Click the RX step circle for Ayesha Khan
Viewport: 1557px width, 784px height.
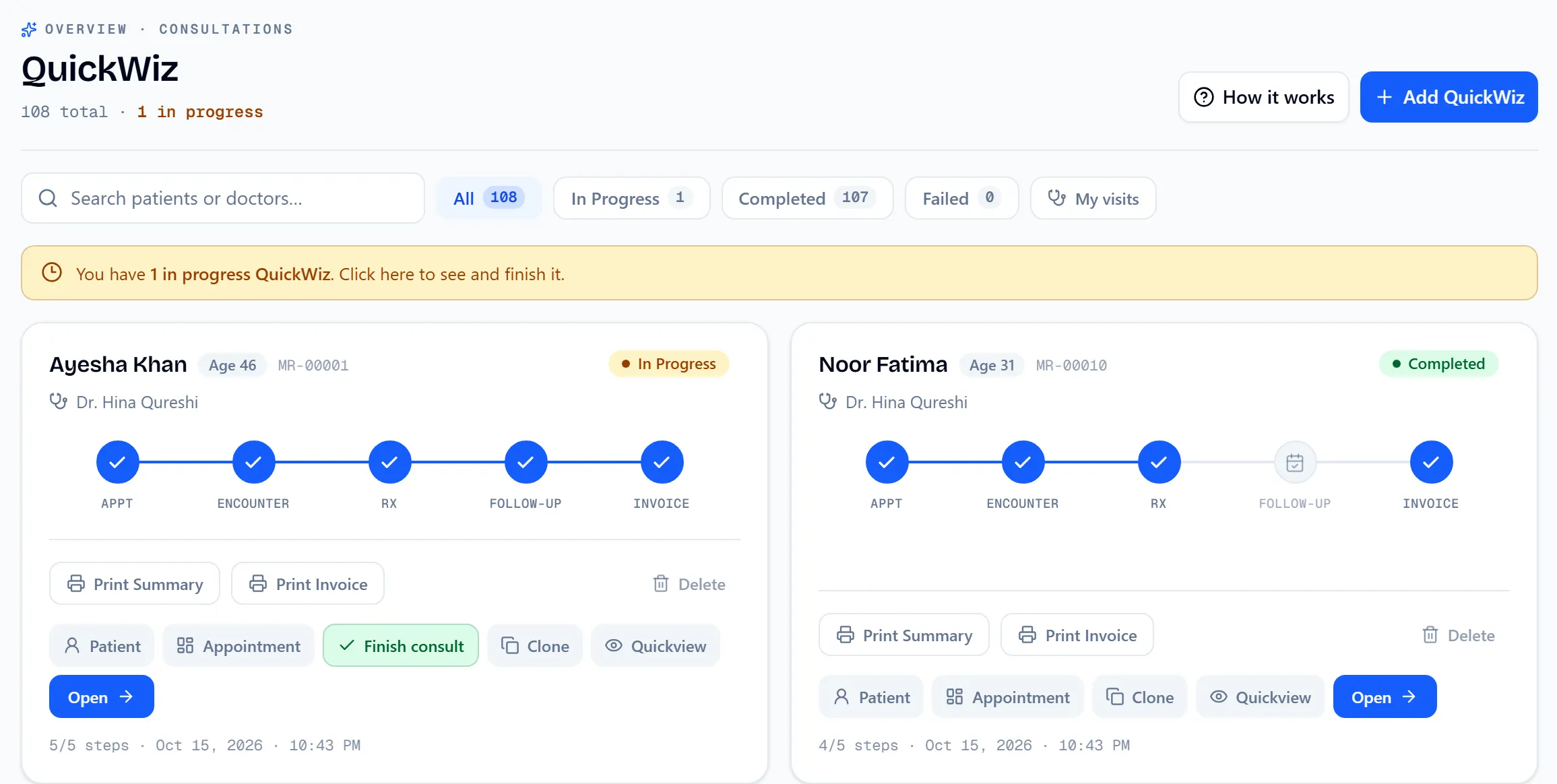389,462
